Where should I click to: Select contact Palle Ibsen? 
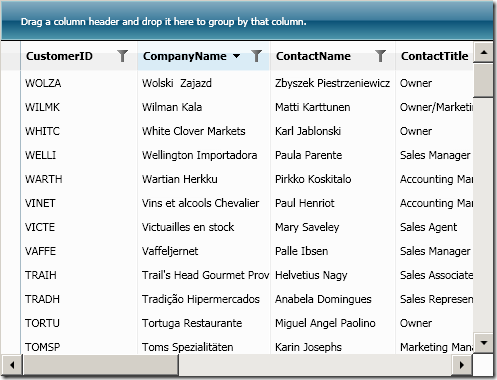click(333, 251)
